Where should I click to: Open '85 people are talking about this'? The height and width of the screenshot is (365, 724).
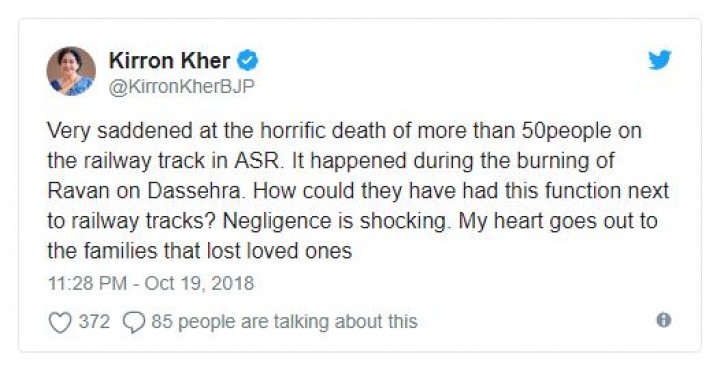tap(284, 322)
